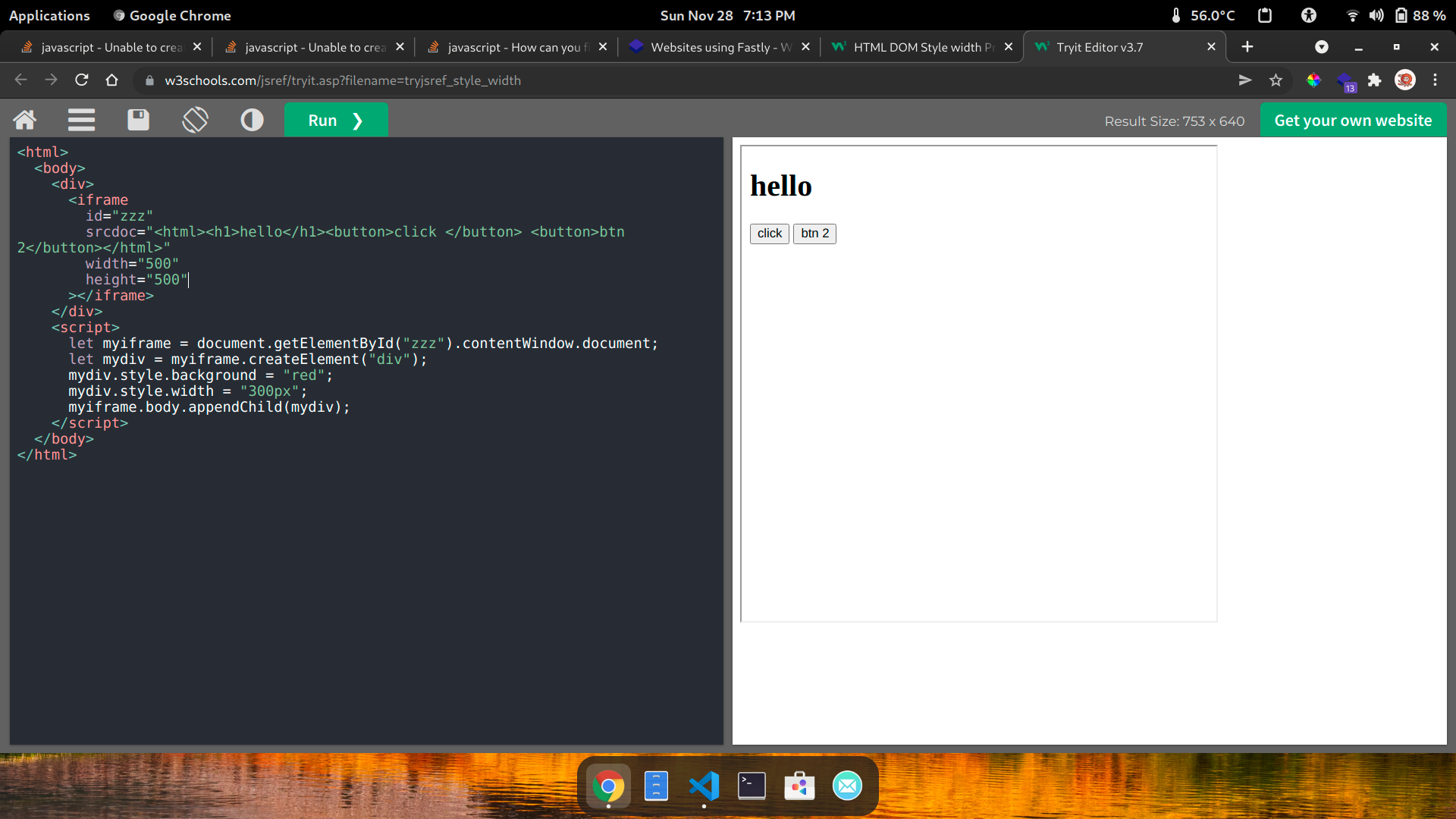The width and height of the screenshot is (1456, 819).
Task: Open clipboard indicator in top bar
Action: [1264, 15]
